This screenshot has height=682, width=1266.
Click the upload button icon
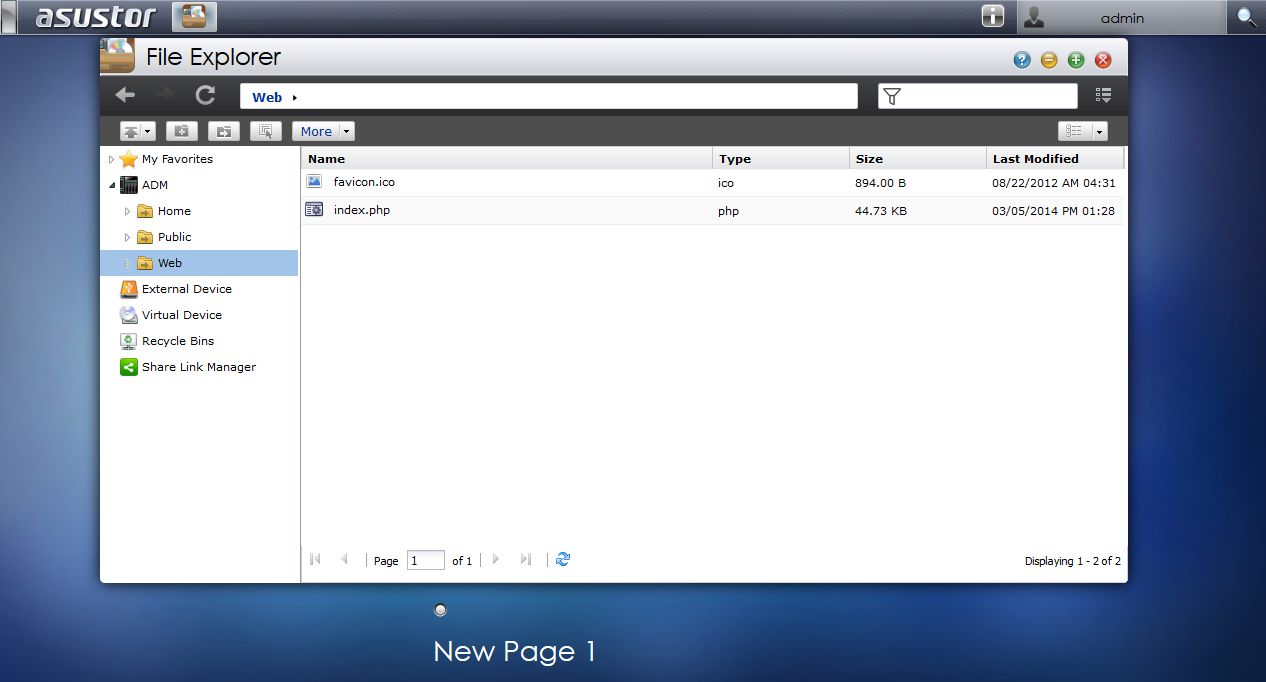(131, 131)
